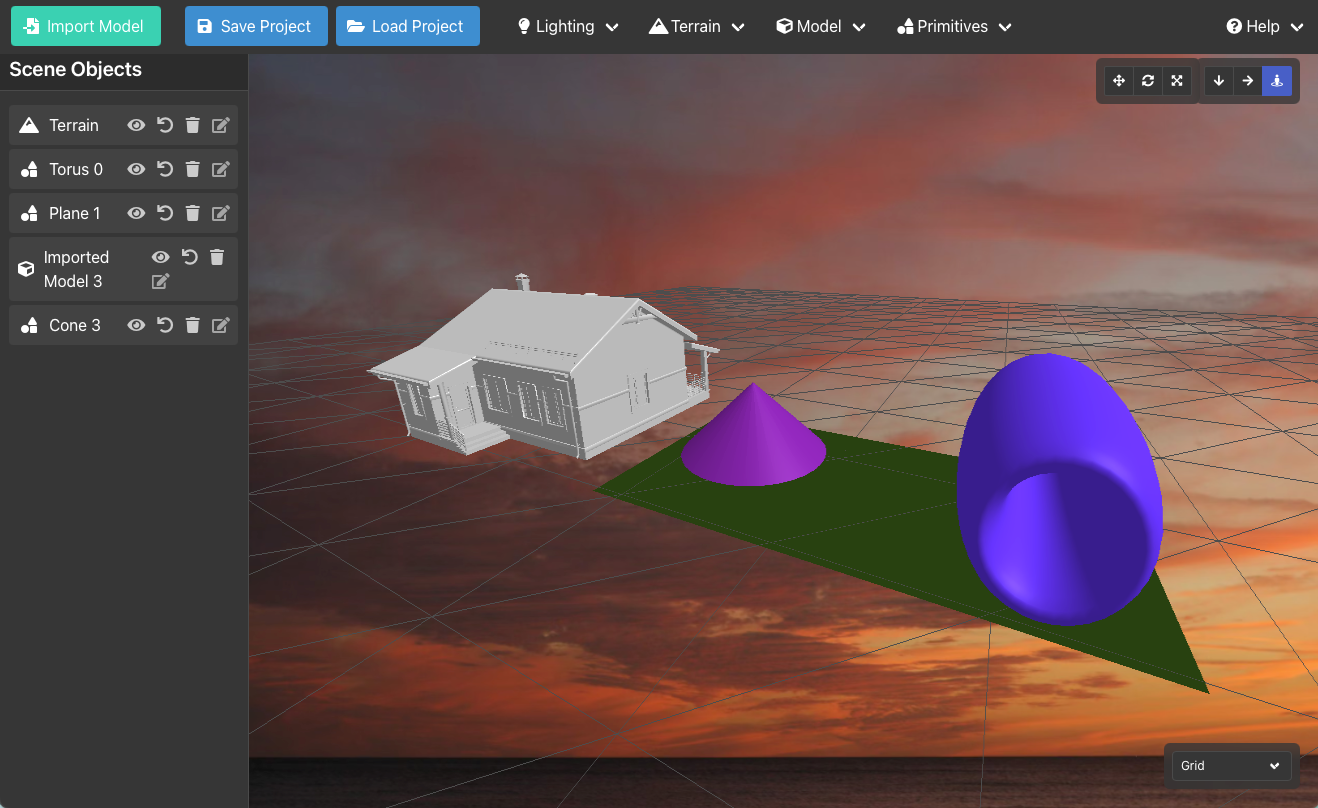Click the Import Model button
Screen dimensions: 1318x808
coord(86,26)
